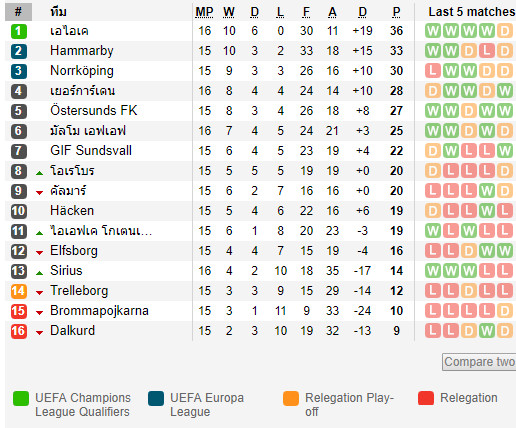Click the blue rank 2 position badge

click(x=19, y=51)
